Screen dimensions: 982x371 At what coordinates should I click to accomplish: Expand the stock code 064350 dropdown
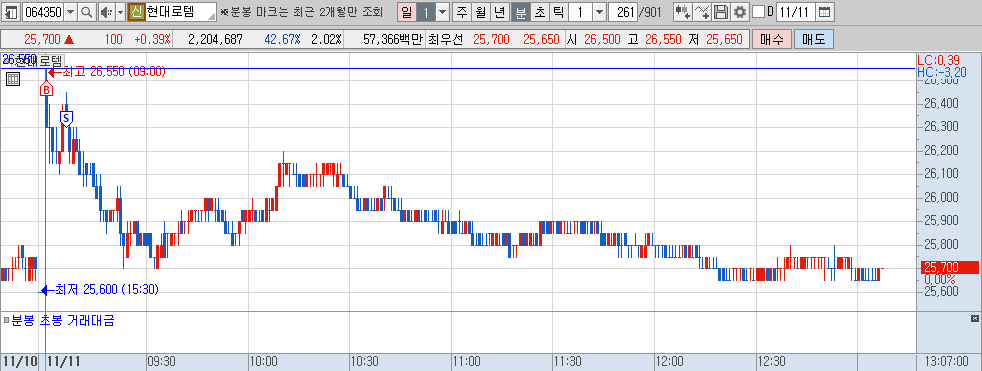pyautogui.click(x=70, y=12)
